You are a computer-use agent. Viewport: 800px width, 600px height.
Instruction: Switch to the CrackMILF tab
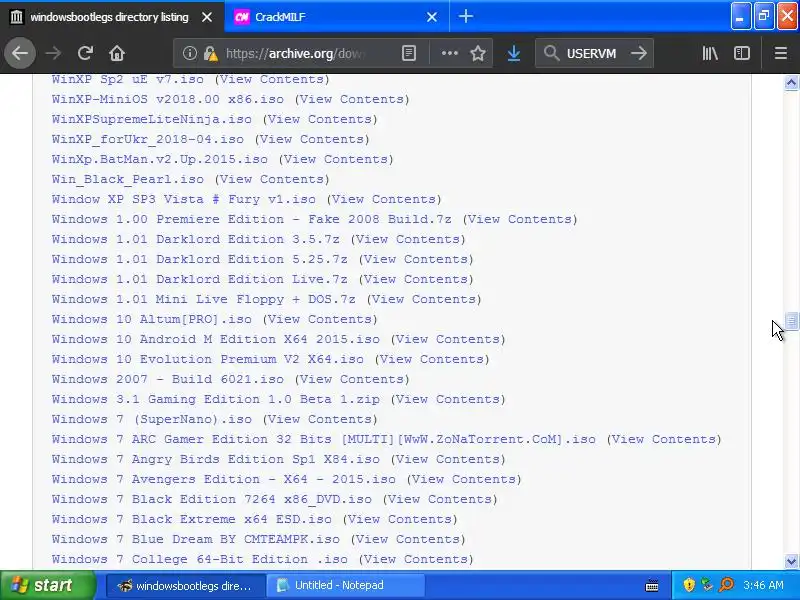(x=337, y=17)
